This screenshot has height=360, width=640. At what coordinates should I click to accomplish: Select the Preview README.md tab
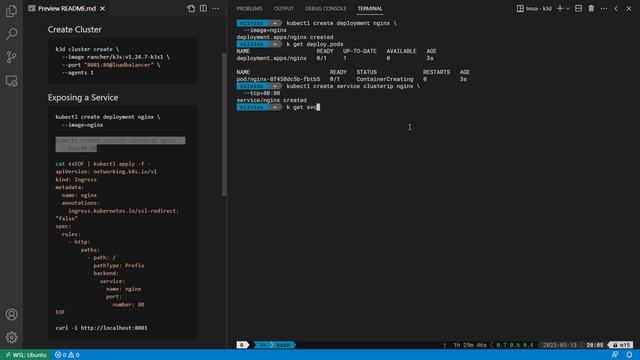coord(67,9)
